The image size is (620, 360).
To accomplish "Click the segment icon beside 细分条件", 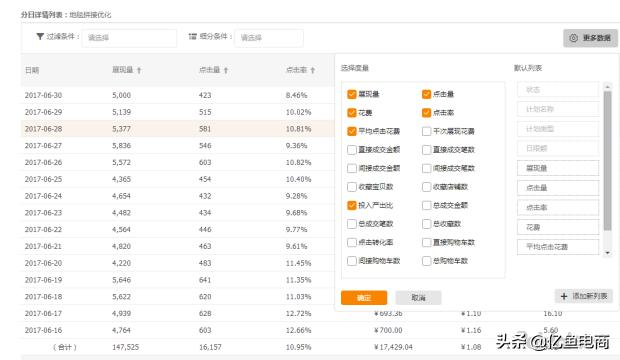I will 193,36.
